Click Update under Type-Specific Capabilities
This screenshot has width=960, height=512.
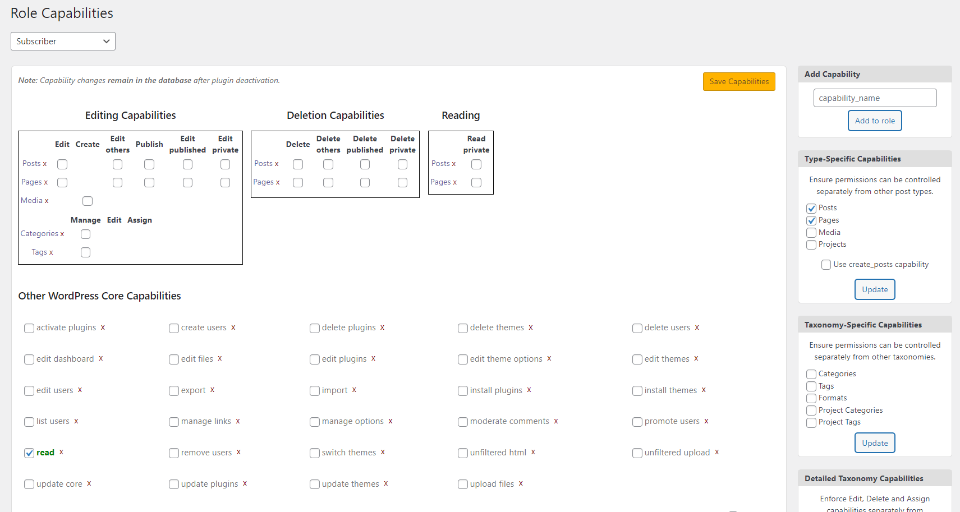click(x=874, y=289)
